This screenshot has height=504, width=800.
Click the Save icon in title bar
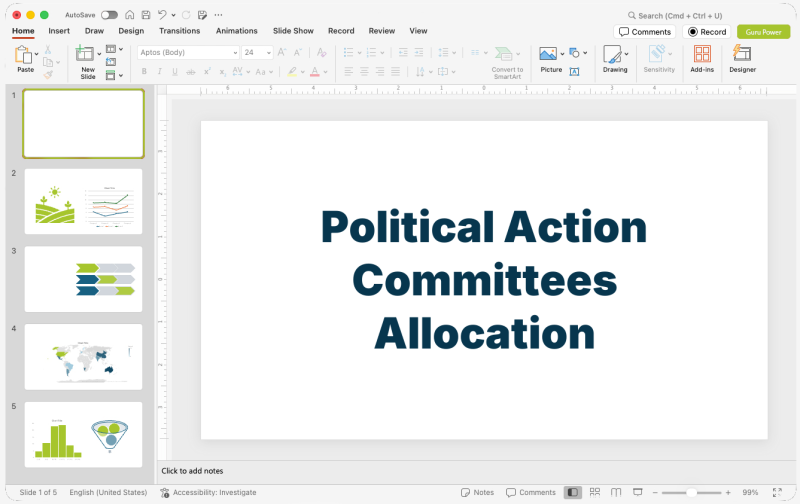[146, 15]
